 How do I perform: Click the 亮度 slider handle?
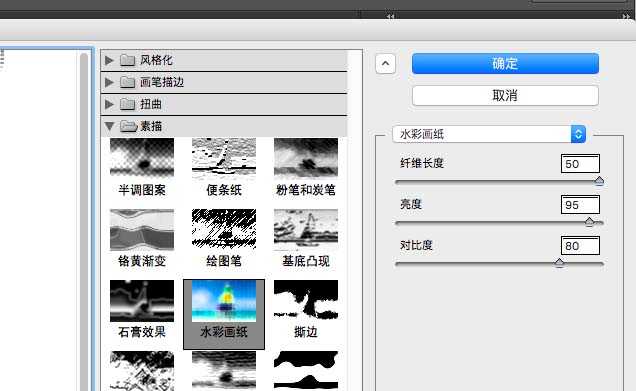click(589, 221)
